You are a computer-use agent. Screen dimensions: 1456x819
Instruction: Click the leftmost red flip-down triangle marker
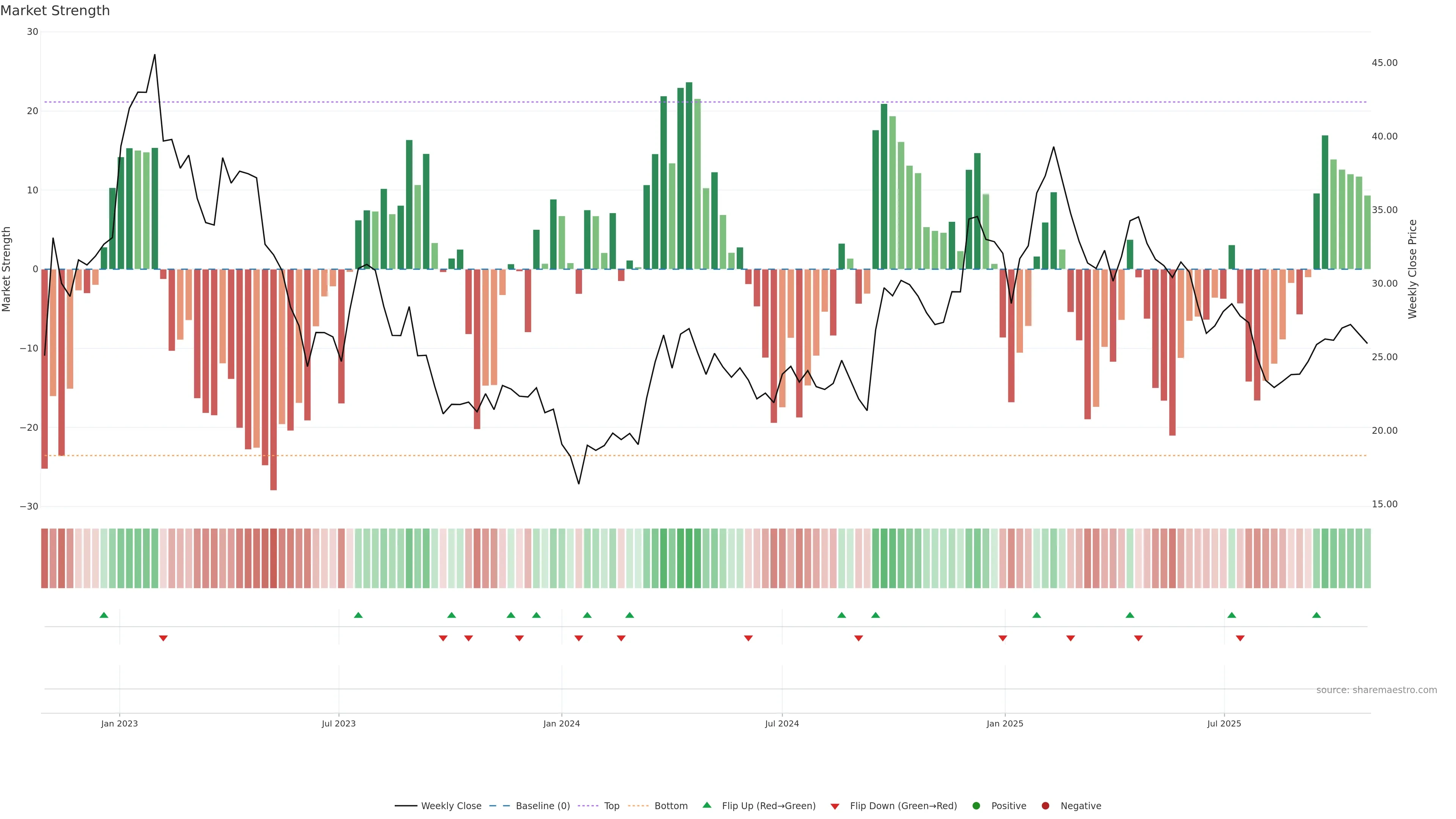[x=163, y=638]
